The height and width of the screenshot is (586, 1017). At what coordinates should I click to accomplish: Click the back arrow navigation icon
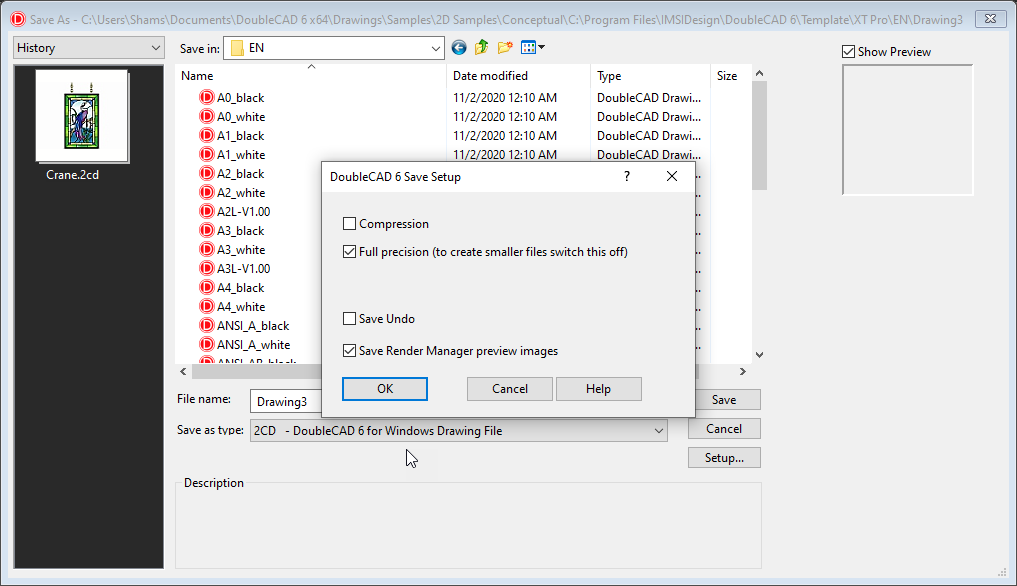tap(459, 47)
